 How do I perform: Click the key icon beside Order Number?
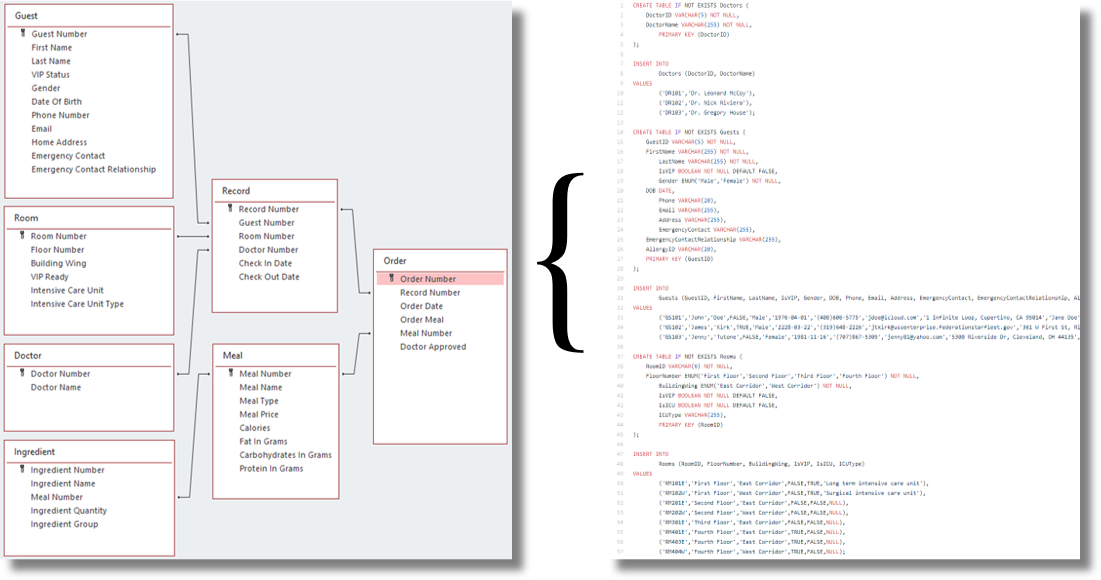pos(390,279)
